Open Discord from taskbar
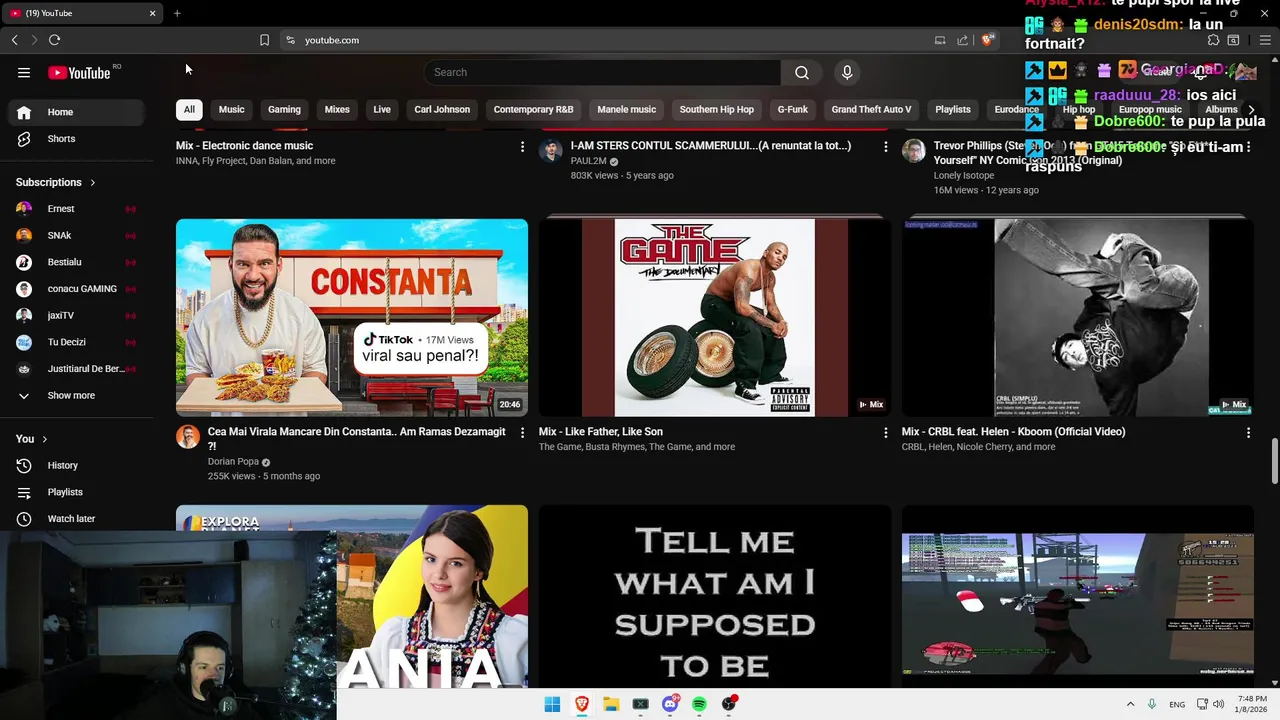Image resolution: width=1280 pixels, height=720 pixels. point(670,704)
